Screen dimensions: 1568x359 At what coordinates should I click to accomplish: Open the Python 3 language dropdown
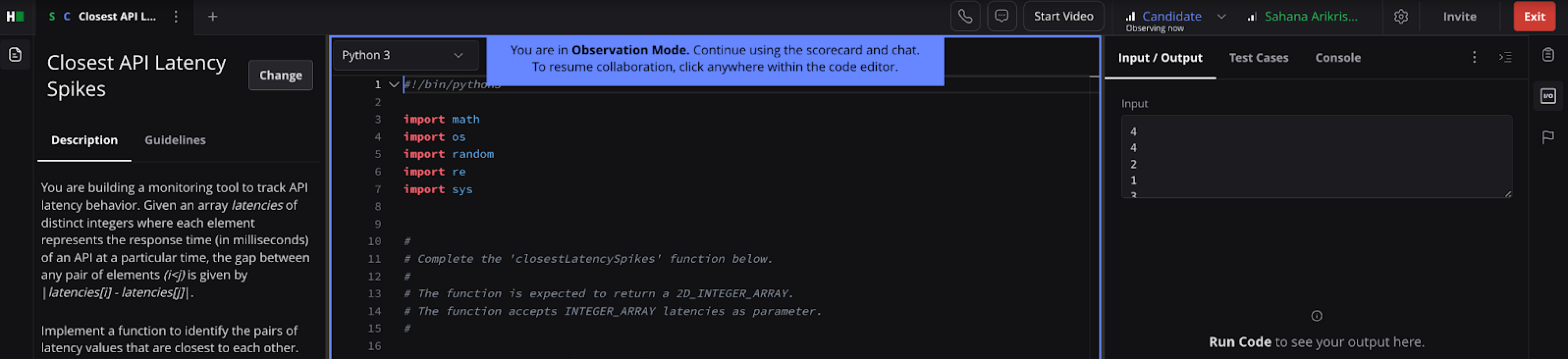tap(405, 55)
